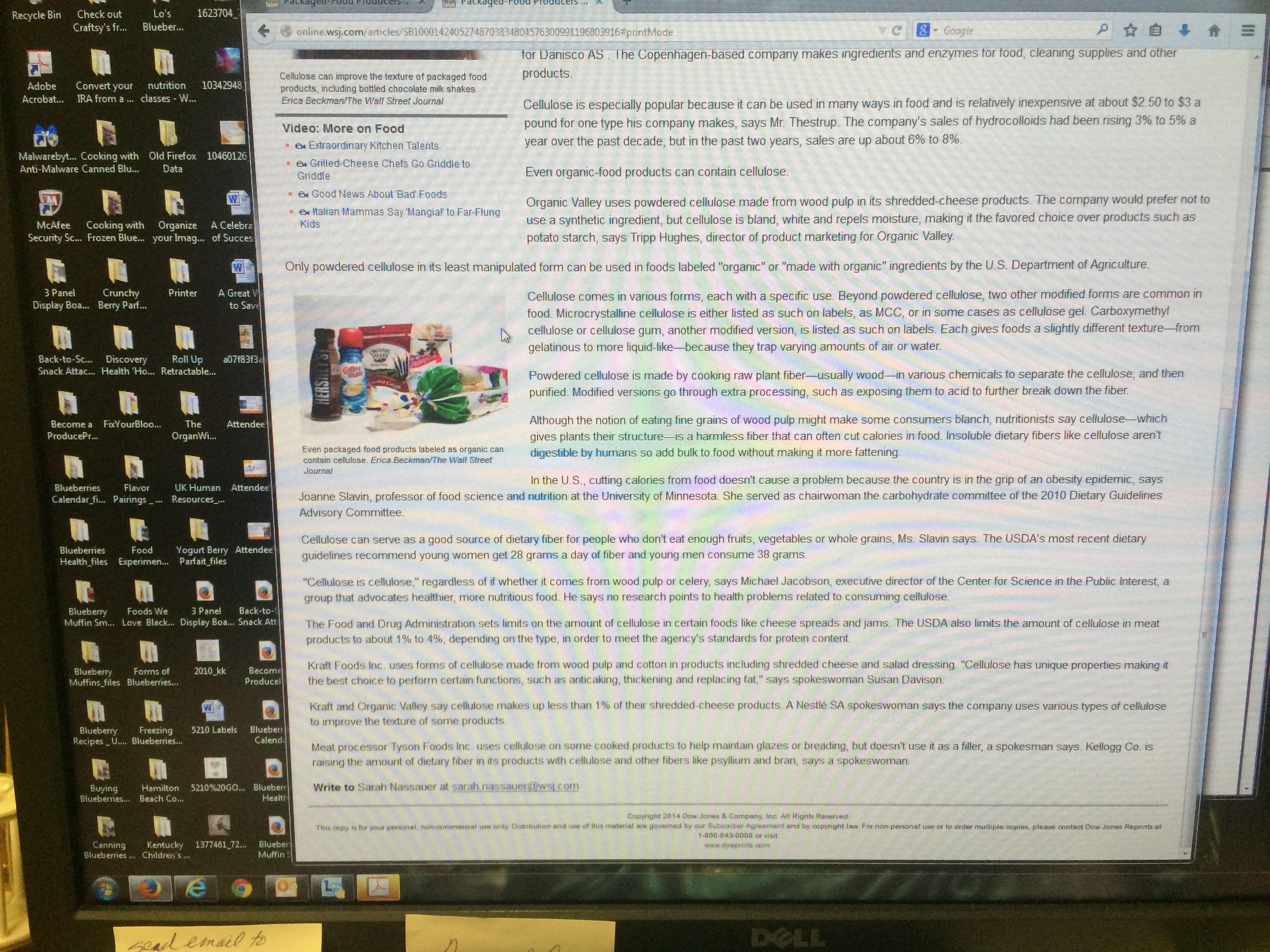The height and width of the screenshot is (952, 1270).
Task: Open Good News About 'Bad' Foods link
Action: click(x=379, y=194)
